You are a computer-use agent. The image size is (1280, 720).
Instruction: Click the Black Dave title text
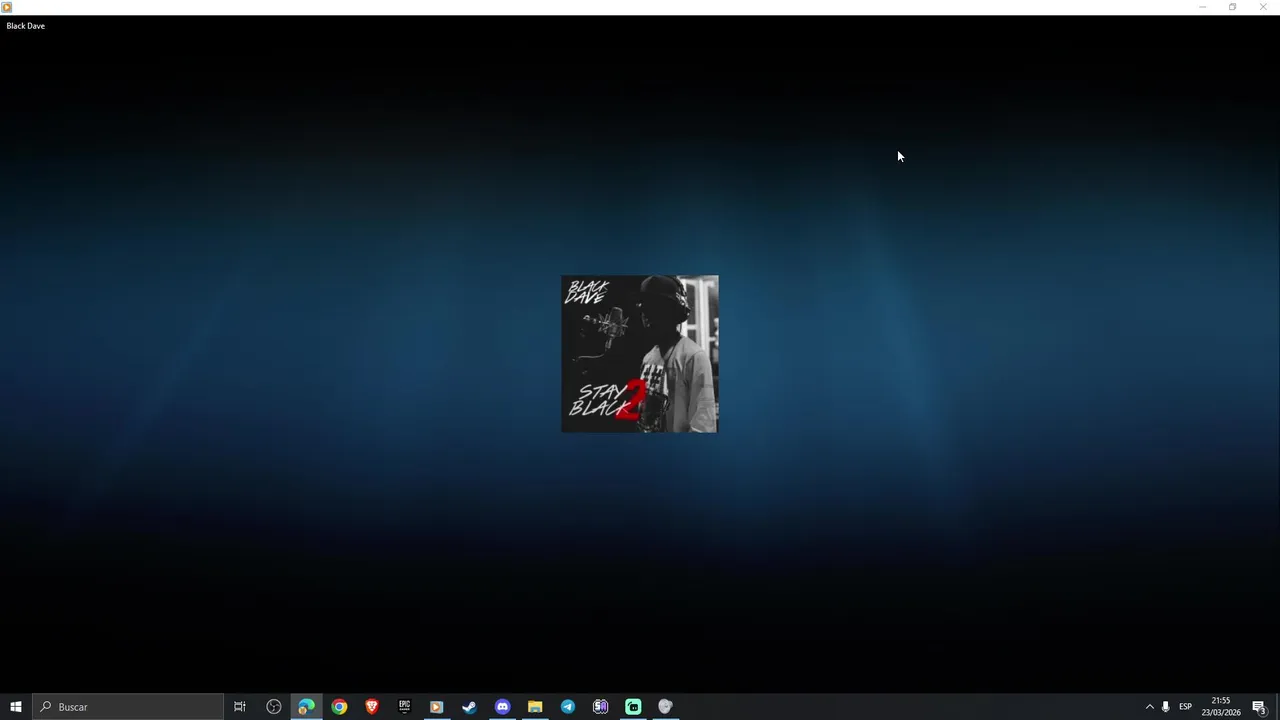[26, 26]
